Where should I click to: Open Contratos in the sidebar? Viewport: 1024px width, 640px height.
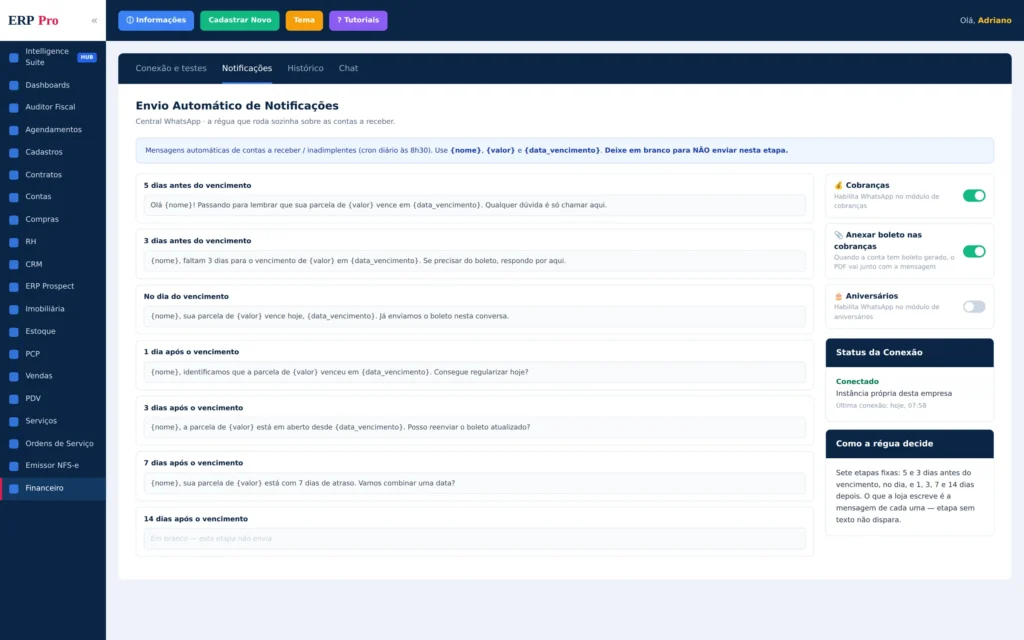[x=53, y=175]
